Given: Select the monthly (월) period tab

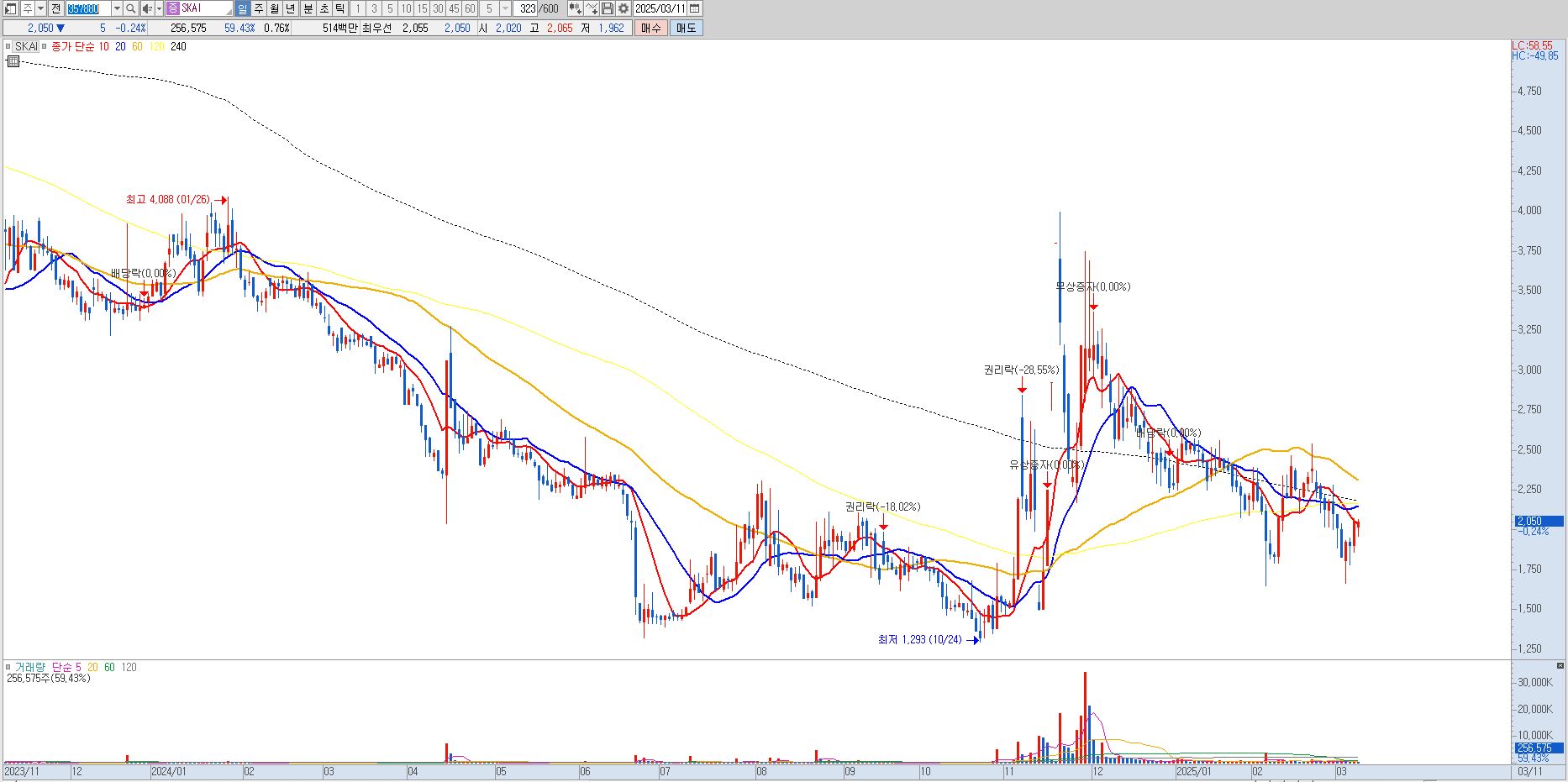Looking at the screenshot, I should click(x=274, y=8).
